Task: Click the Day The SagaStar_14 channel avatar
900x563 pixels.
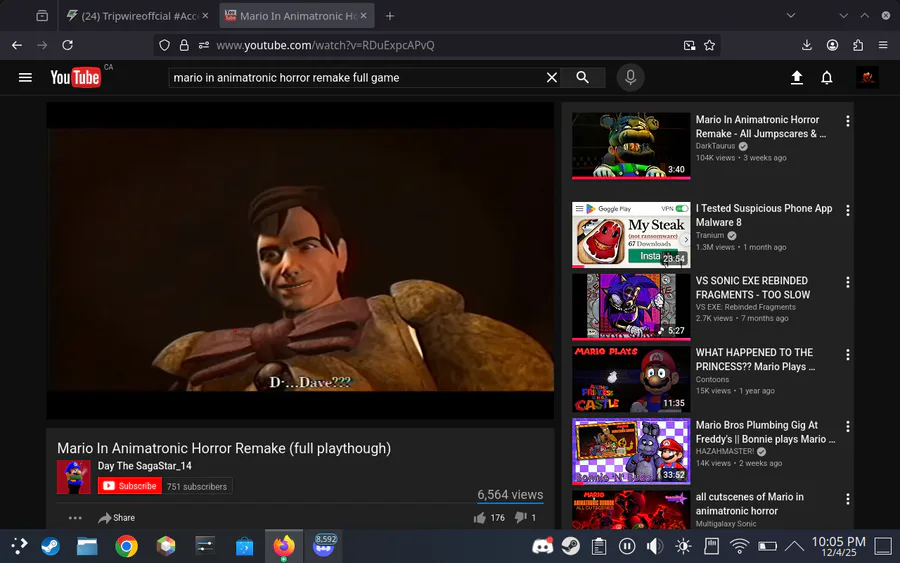Action: click(73, 477)
